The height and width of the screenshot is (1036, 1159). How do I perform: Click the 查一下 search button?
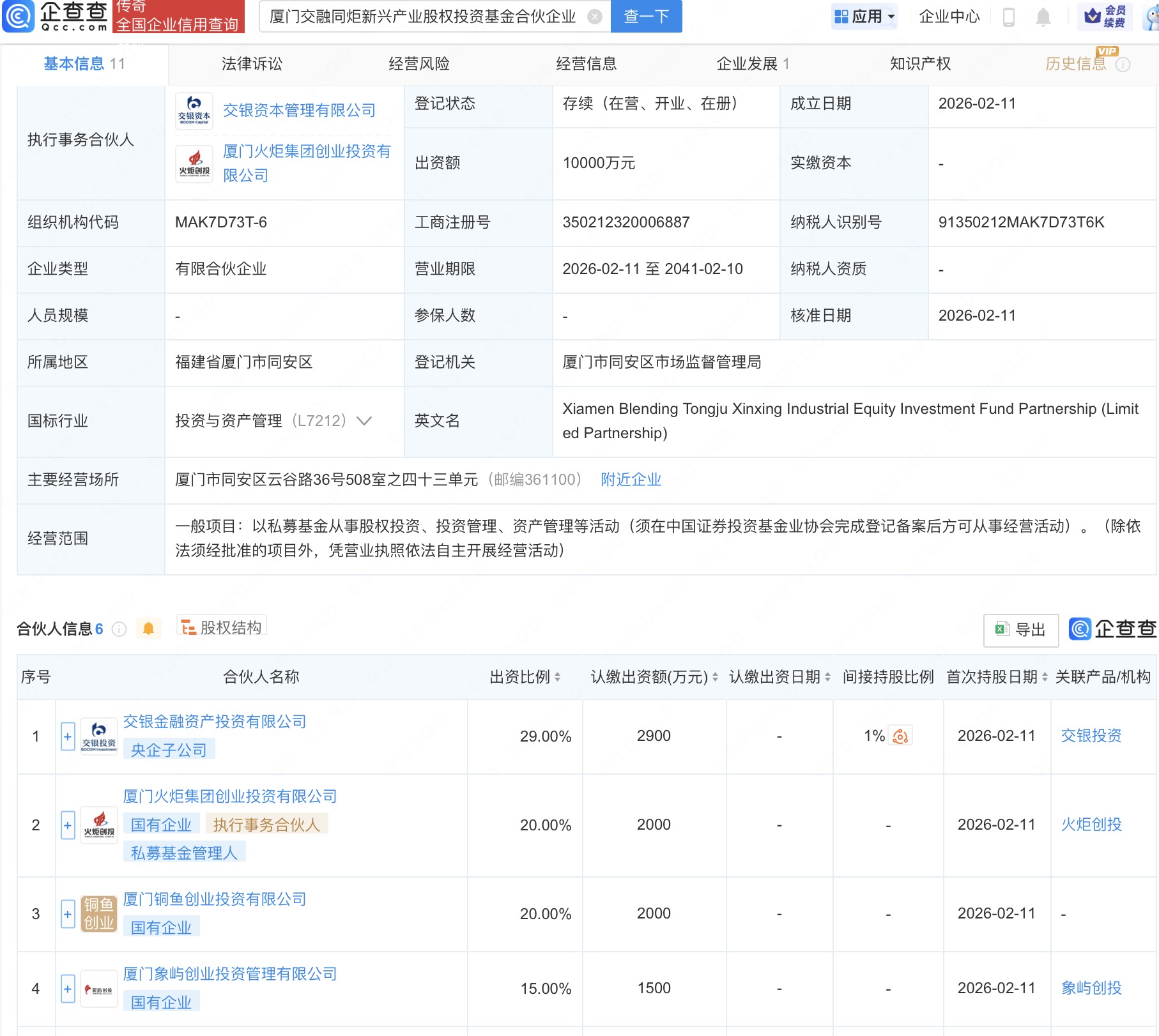point(646,17)
